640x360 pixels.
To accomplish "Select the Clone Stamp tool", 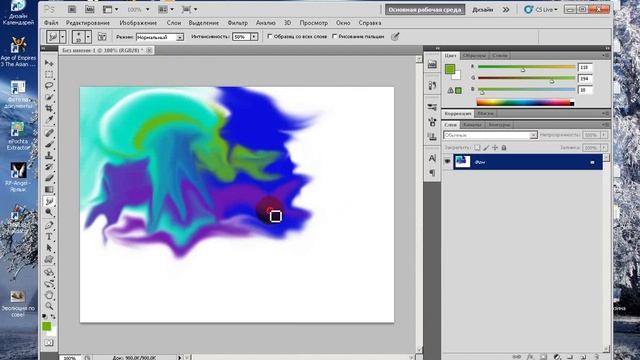I will click(49, 156).
